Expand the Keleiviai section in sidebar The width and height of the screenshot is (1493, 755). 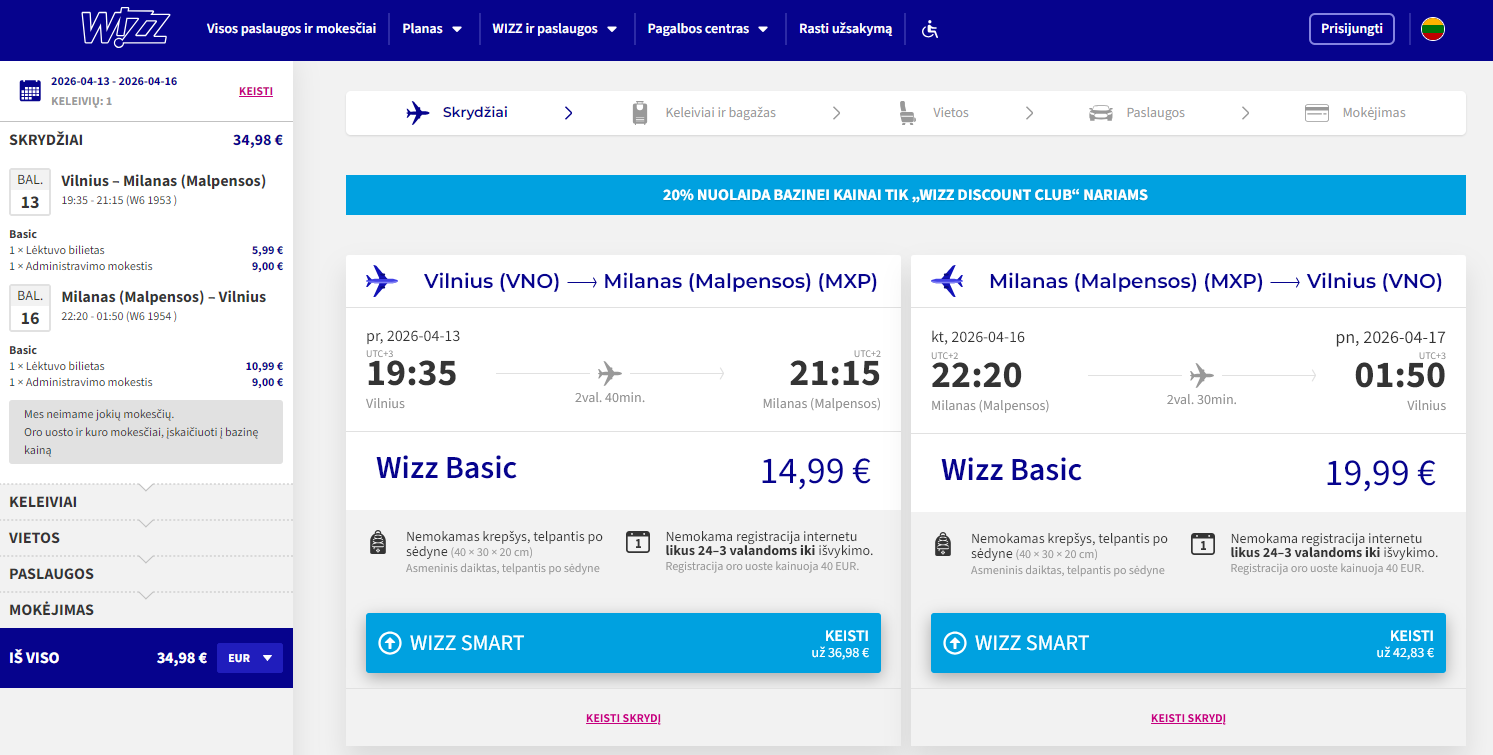pyautogui.click(x=146, y=502)
